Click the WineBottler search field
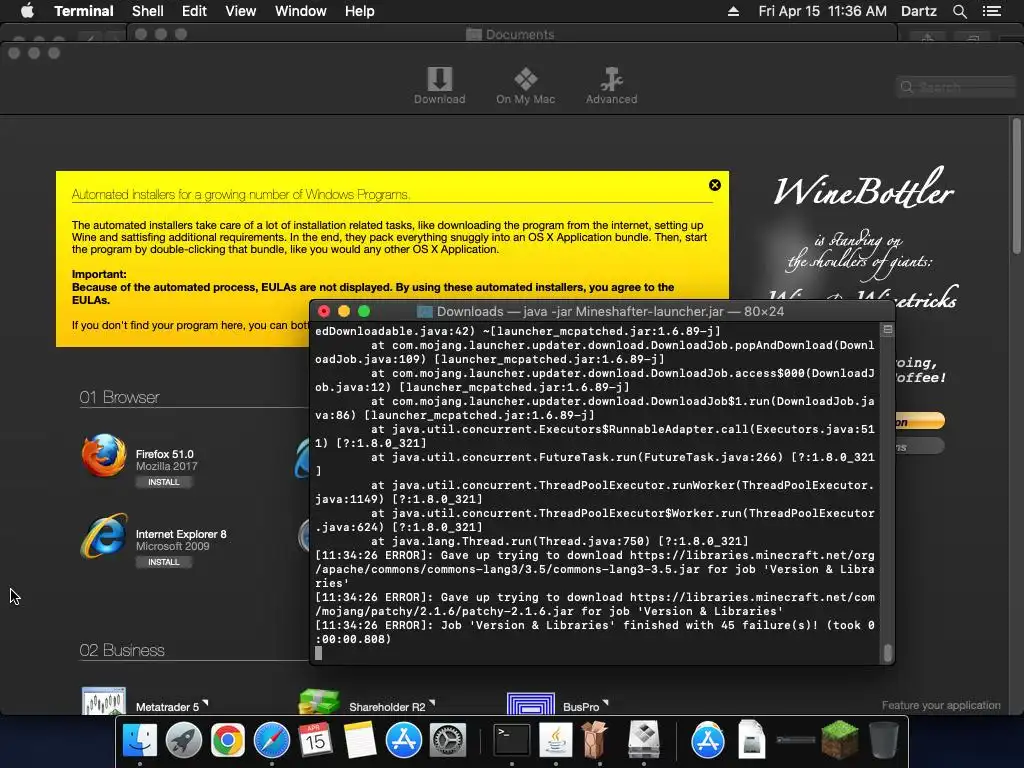 [956, 87]
